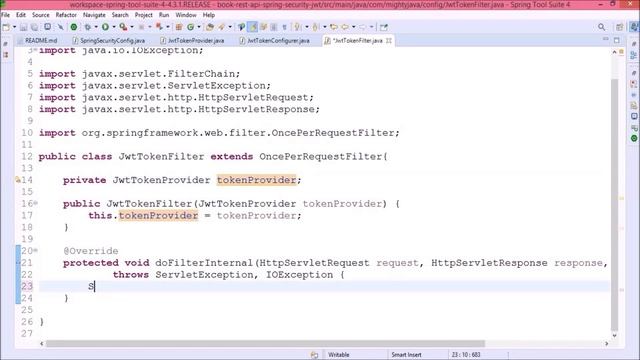The width and height of the screenshot is (640, 360).
Task: Open the External Tools dropdown arrow
Action: click(x=132, y=27)
